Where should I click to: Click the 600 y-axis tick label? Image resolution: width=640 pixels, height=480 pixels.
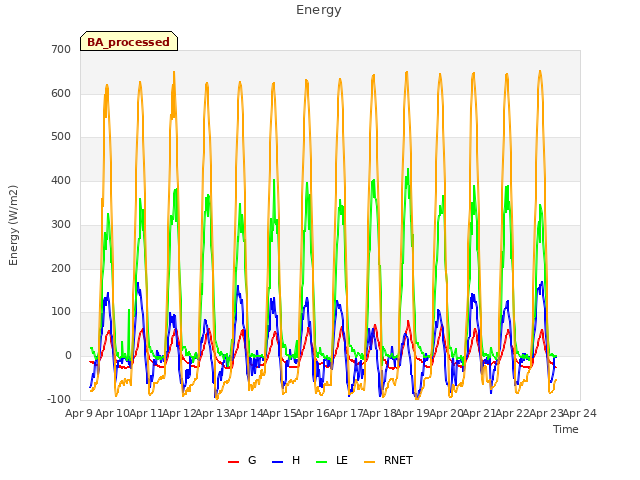pos(61,93)
